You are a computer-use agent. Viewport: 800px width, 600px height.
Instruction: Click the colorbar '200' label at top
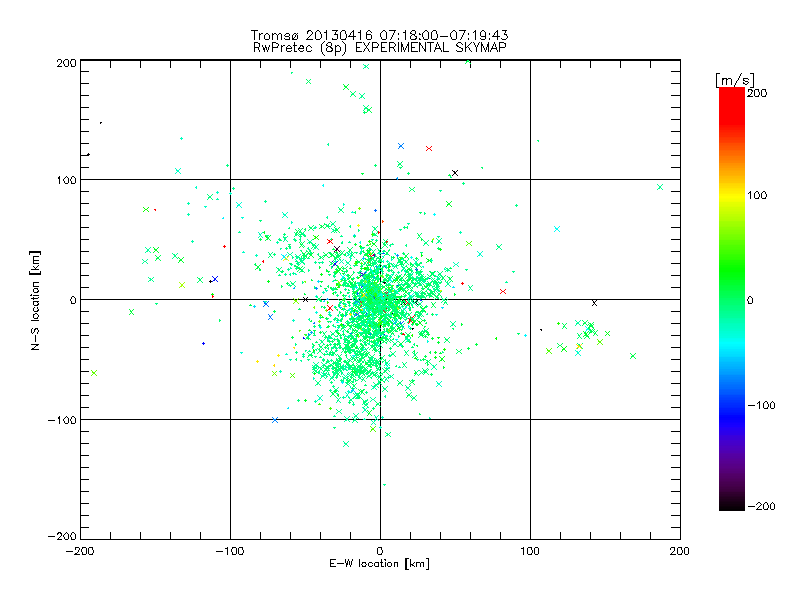tap(757, 93)
